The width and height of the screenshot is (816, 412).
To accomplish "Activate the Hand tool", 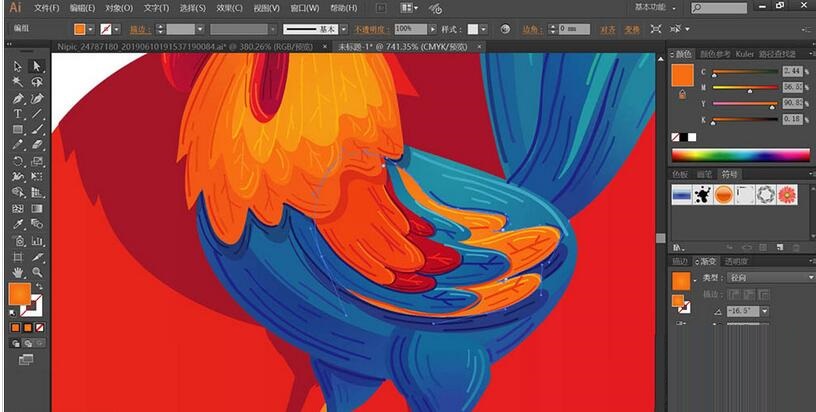I will click(x=18, y=271).
